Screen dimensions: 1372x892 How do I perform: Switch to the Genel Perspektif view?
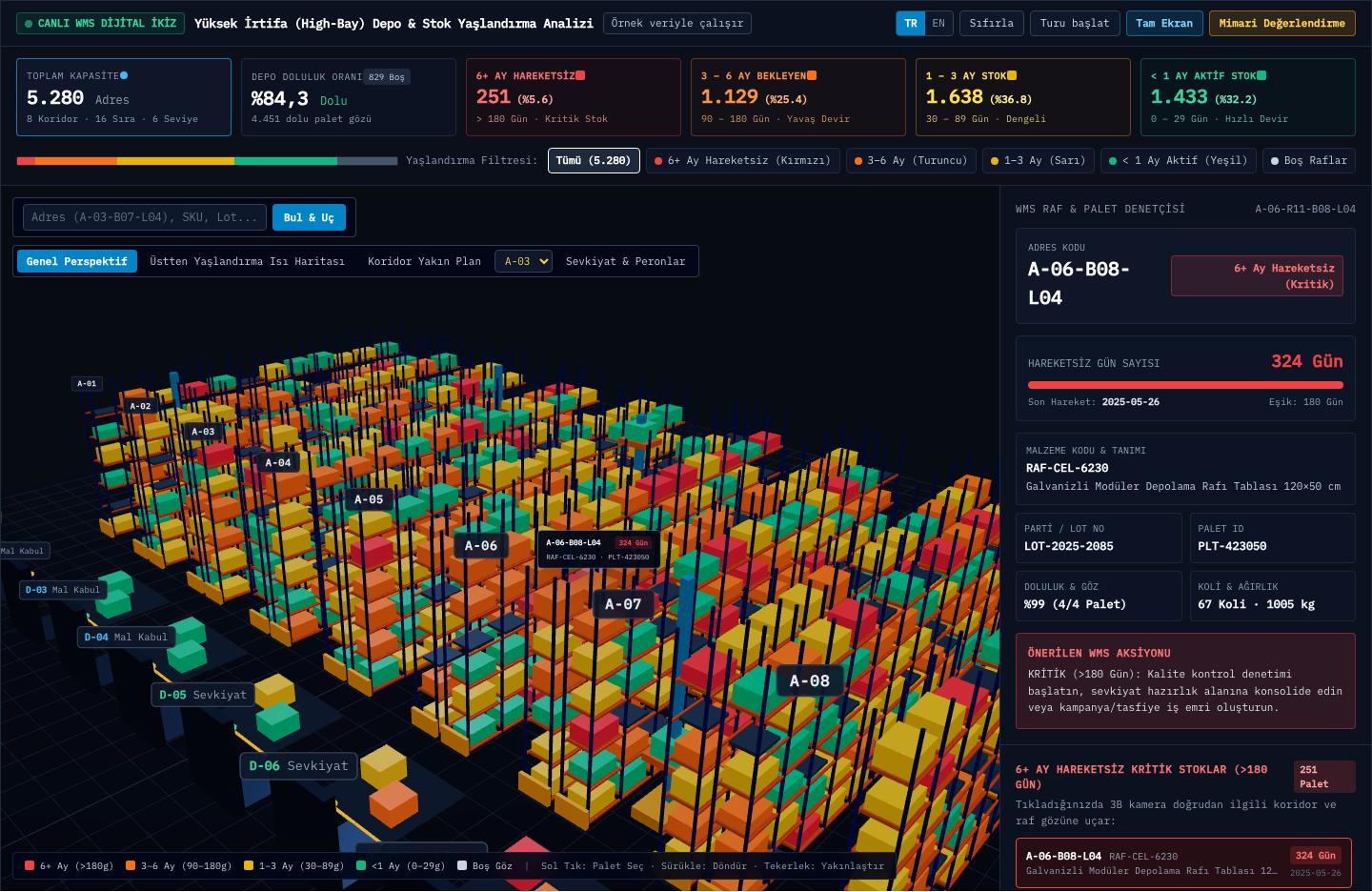coord(77,261)
